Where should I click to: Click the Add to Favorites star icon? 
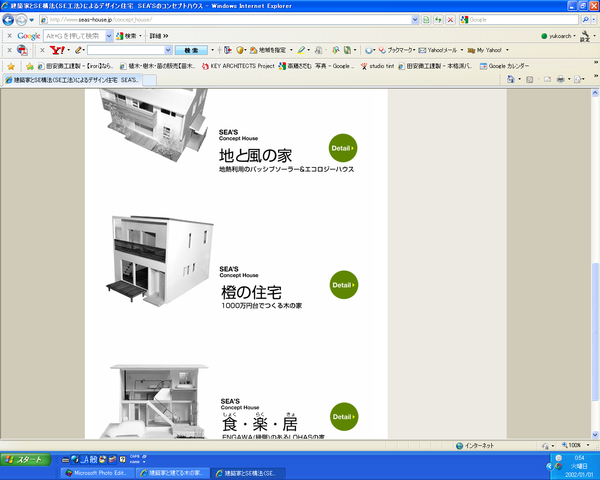coord(29,66)
